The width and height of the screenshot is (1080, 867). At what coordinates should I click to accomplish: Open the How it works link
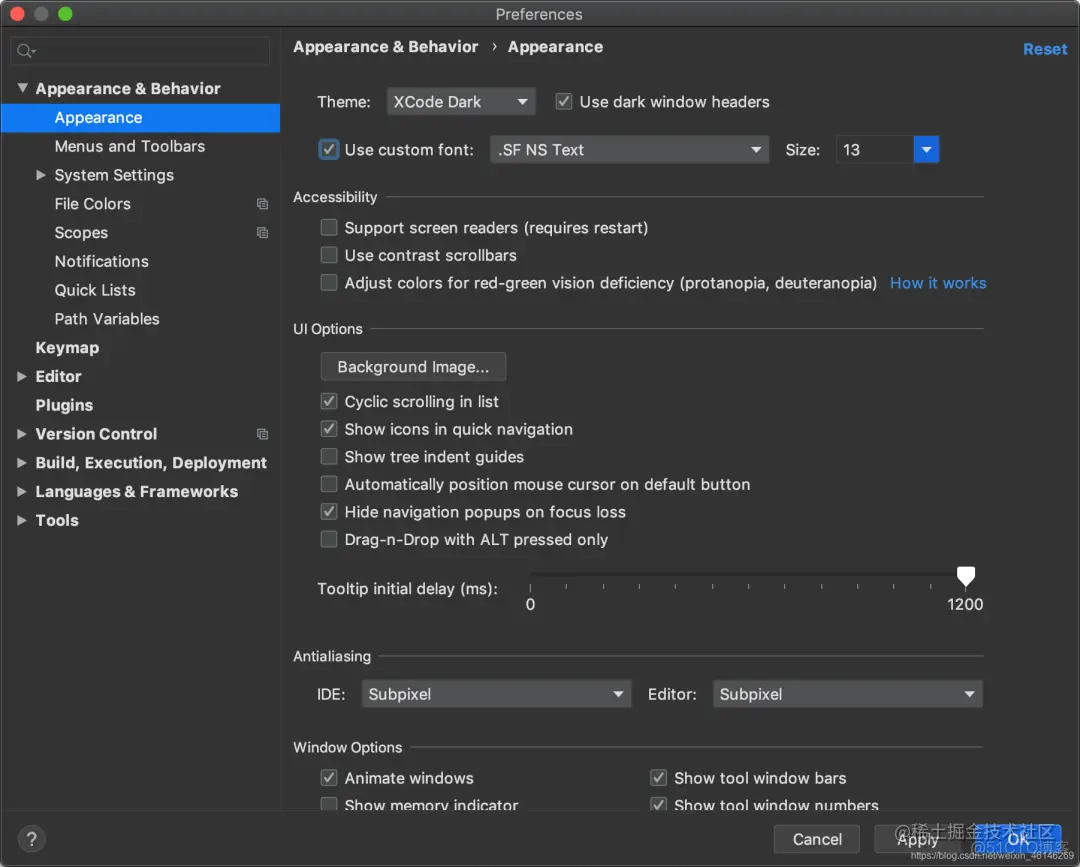[x=937, y=283]
